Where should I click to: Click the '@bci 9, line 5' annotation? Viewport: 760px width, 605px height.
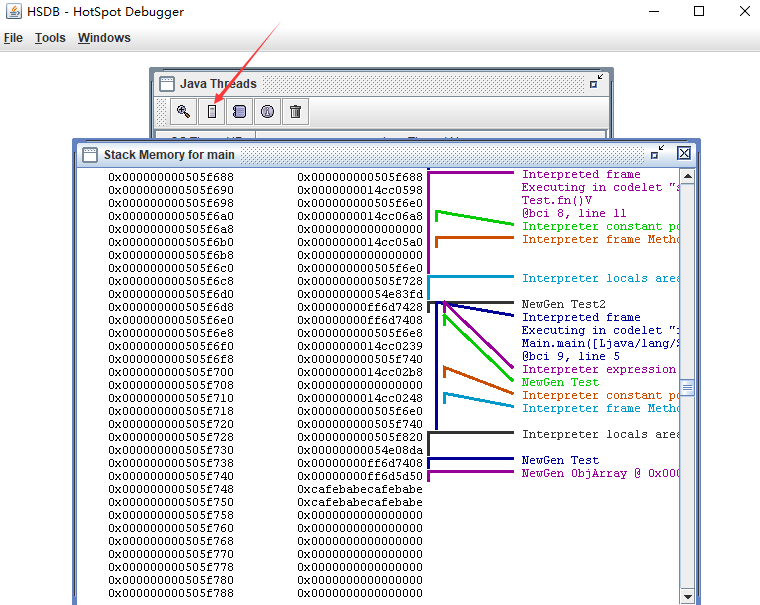click(570, 356)
